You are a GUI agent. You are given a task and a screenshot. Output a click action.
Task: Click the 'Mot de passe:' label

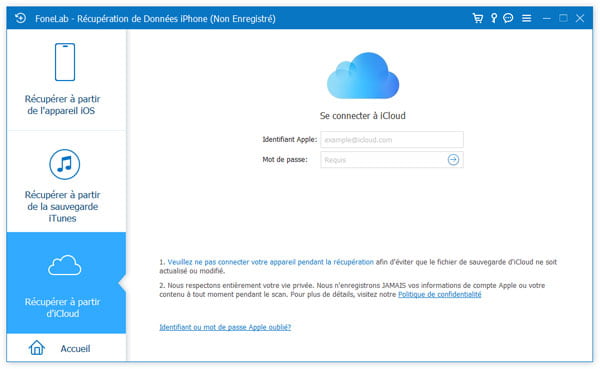click(x=285, y=159)
